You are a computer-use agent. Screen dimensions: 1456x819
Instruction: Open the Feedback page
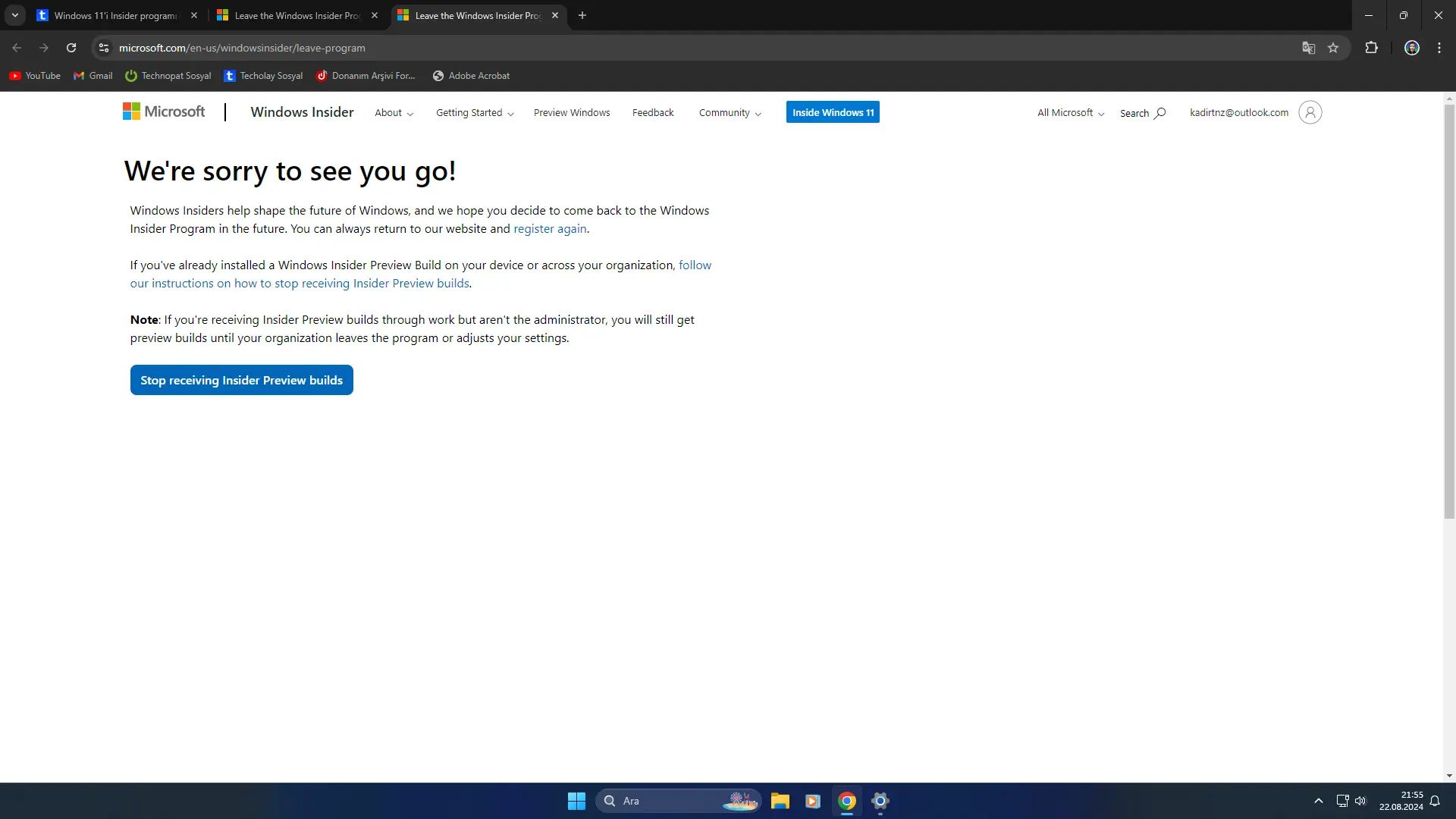click(653, 113)
